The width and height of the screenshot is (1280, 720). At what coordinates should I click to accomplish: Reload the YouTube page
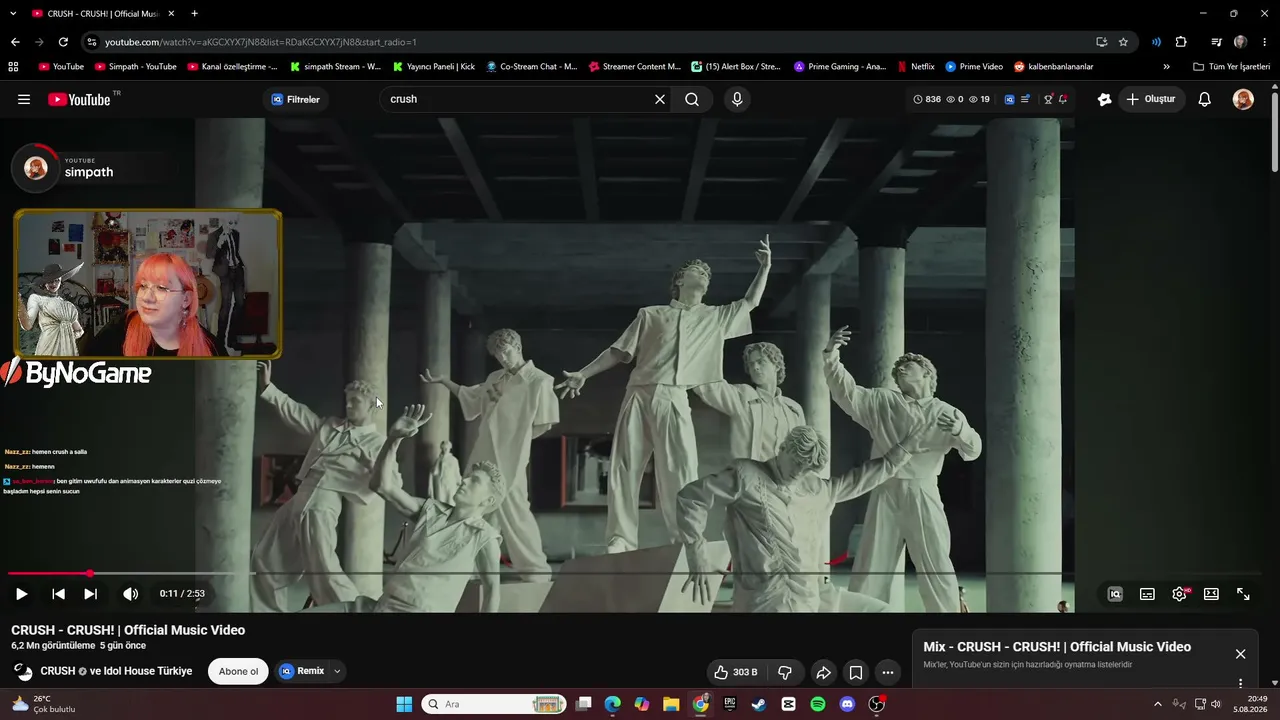point(63,42)
